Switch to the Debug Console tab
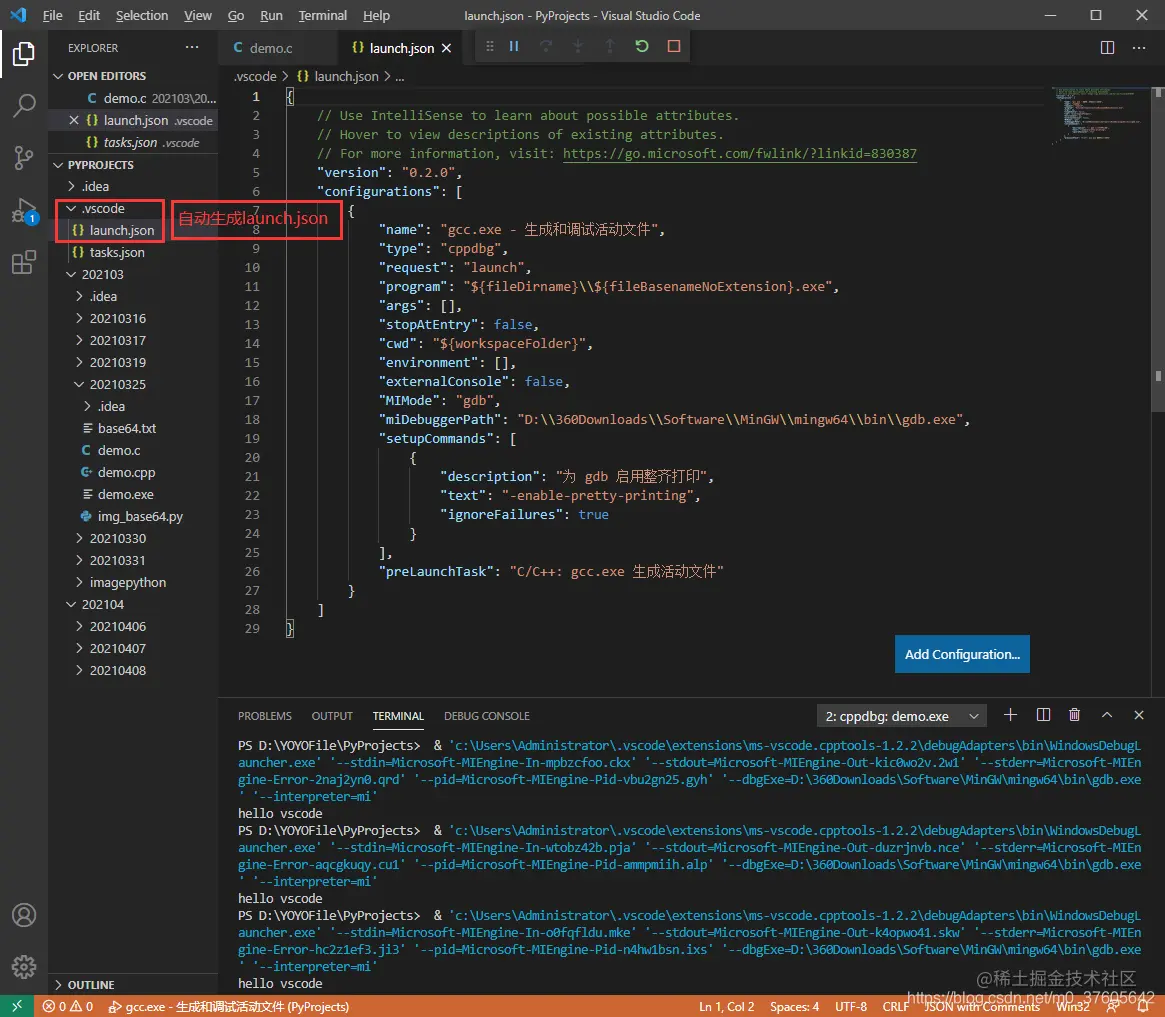 (486, 716)
